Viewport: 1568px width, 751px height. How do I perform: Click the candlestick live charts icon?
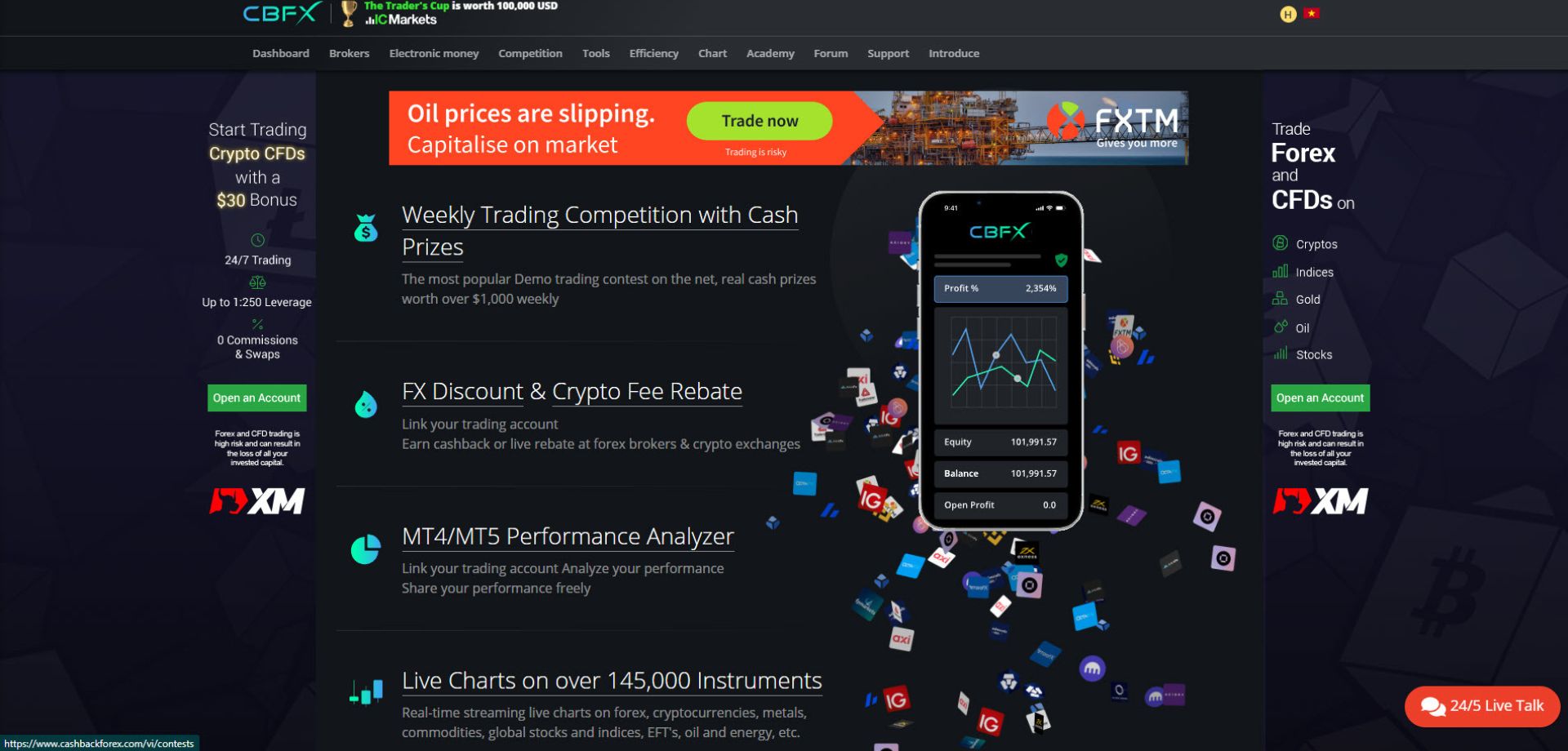point(366,692)
